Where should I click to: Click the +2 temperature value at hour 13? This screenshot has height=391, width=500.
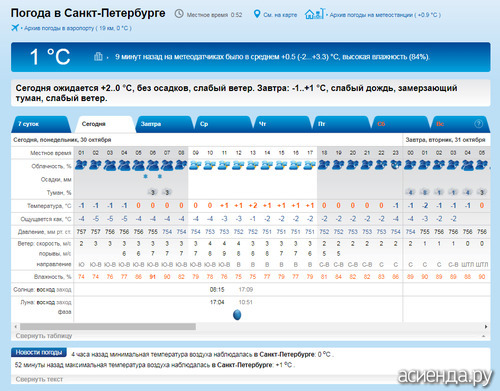253,205
